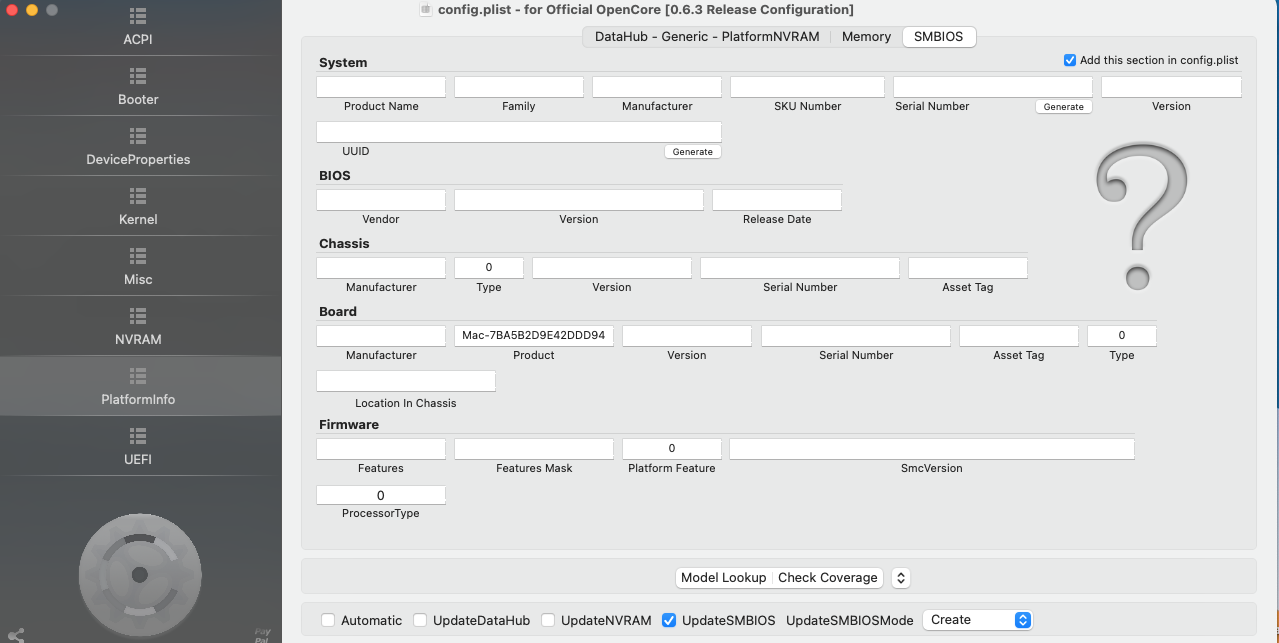
Task: Click the UUID input field
Action: tap(519, 132)
